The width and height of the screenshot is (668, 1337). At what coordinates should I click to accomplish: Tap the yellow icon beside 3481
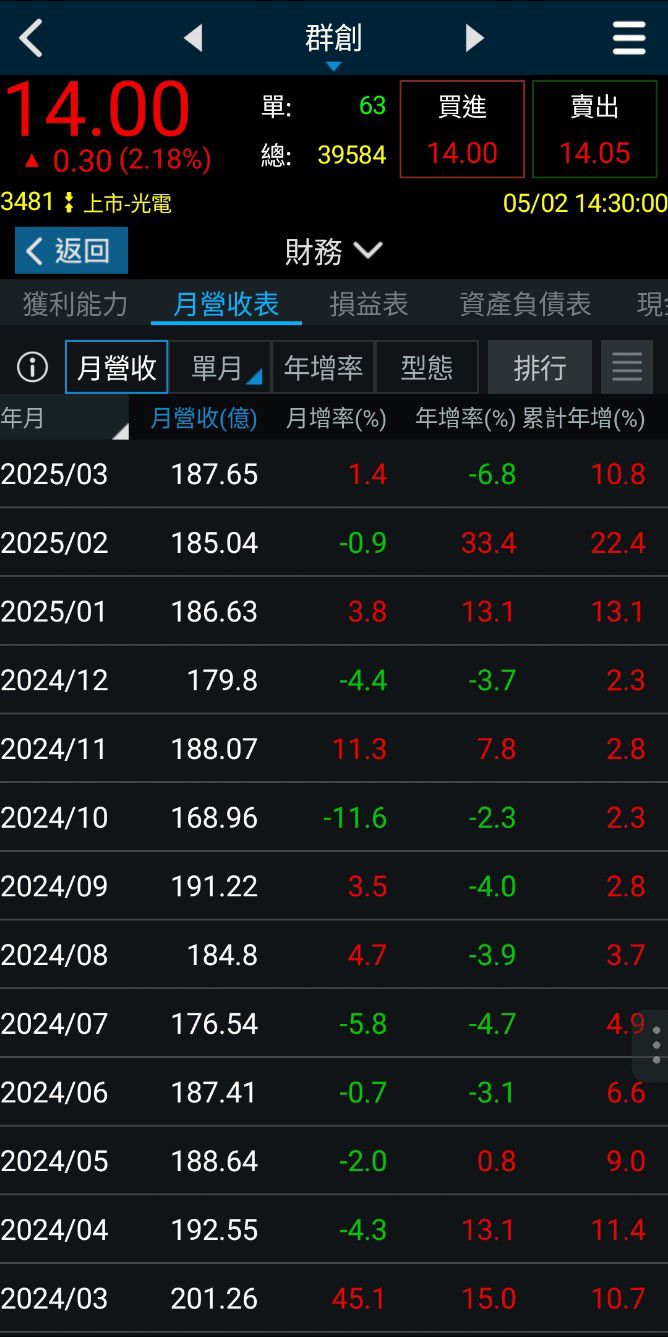pos(69,203)
